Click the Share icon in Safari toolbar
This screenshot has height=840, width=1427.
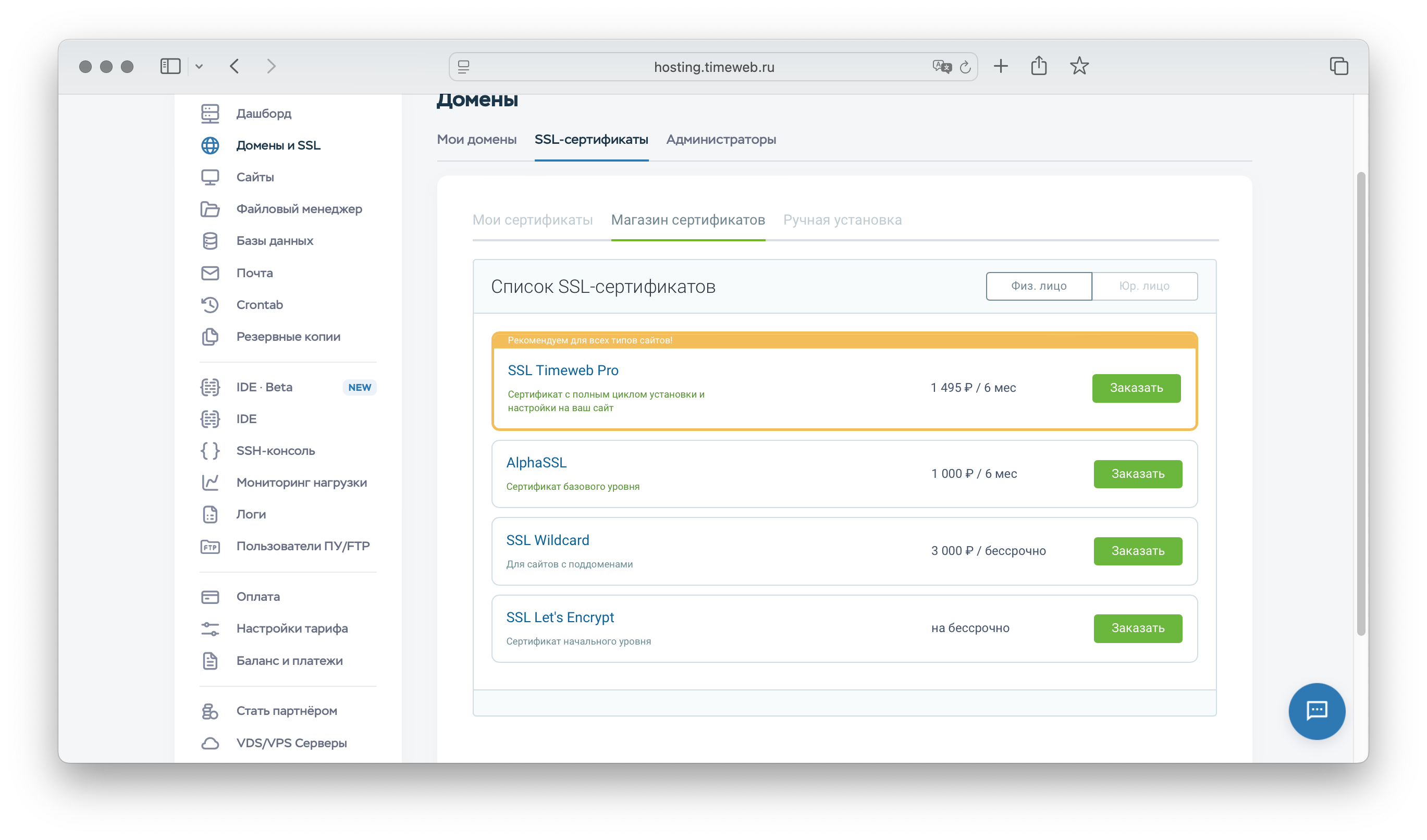coord(1039,66)
